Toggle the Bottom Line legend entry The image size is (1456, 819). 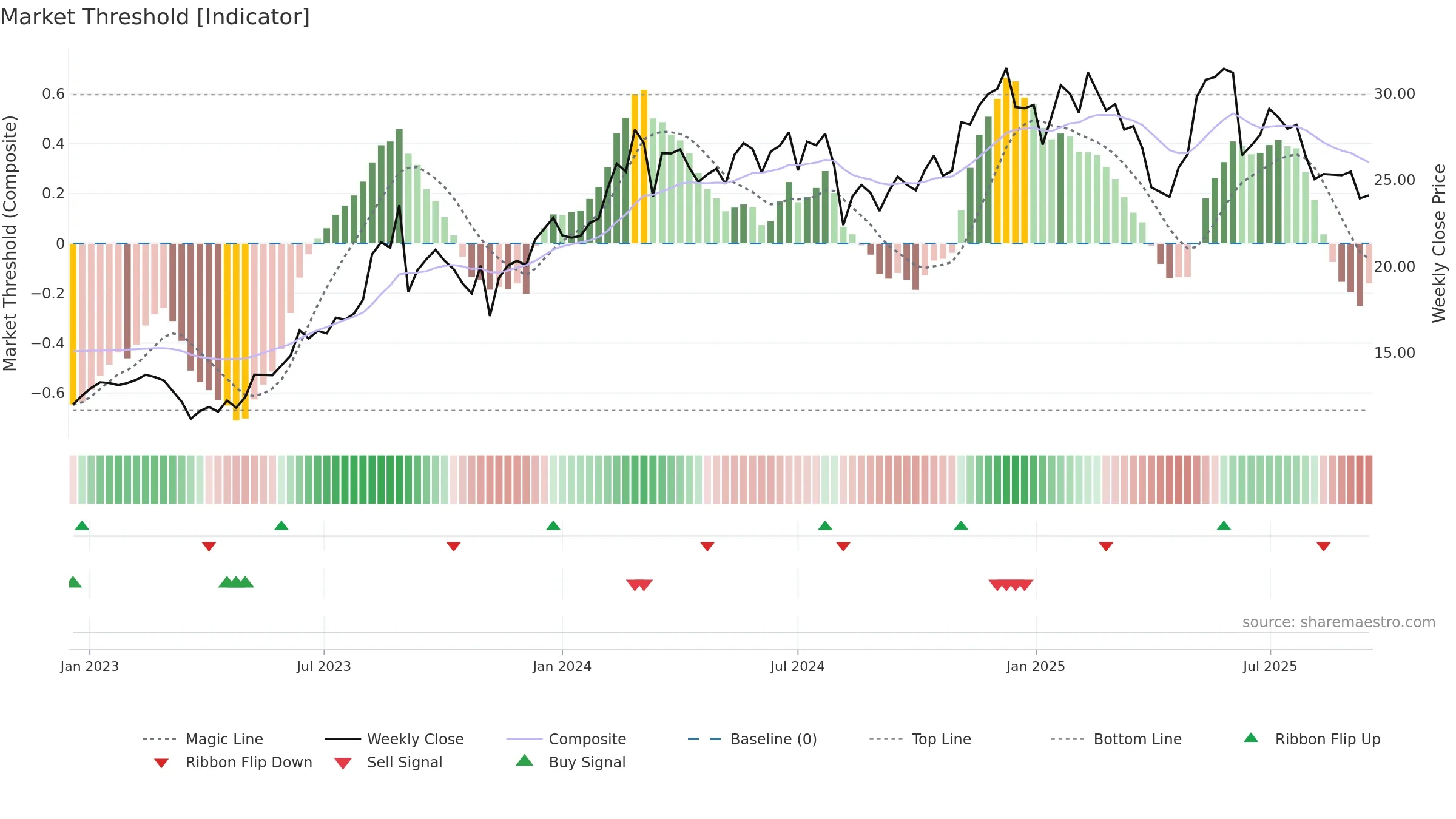click(1116, 739)
